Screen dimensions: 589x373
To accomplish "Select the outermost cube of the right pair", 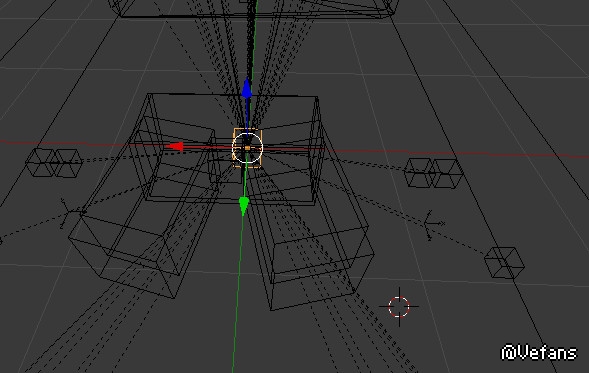I will click(x=448, y=173).
